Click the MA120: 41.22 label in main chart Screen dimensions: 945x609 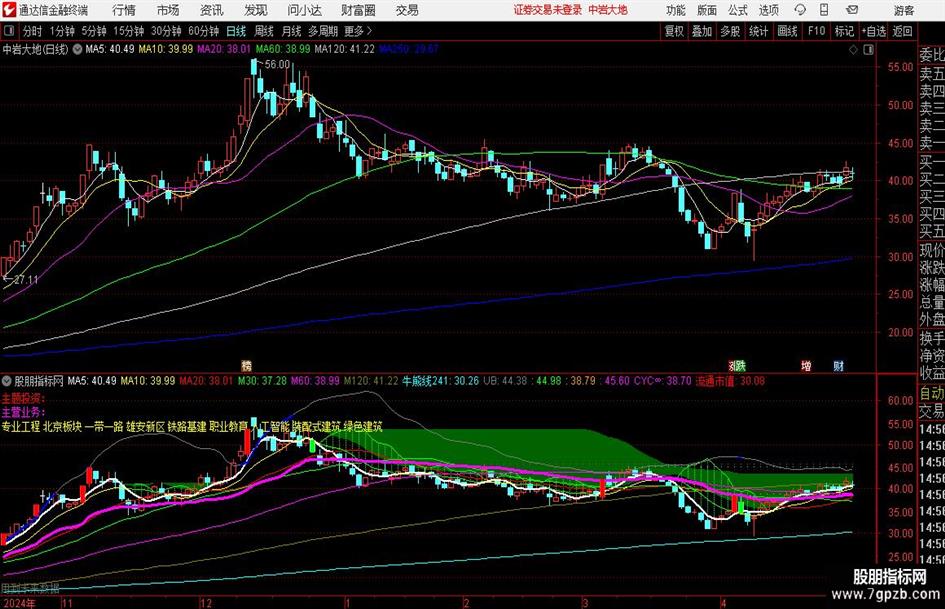click(344, 49)
